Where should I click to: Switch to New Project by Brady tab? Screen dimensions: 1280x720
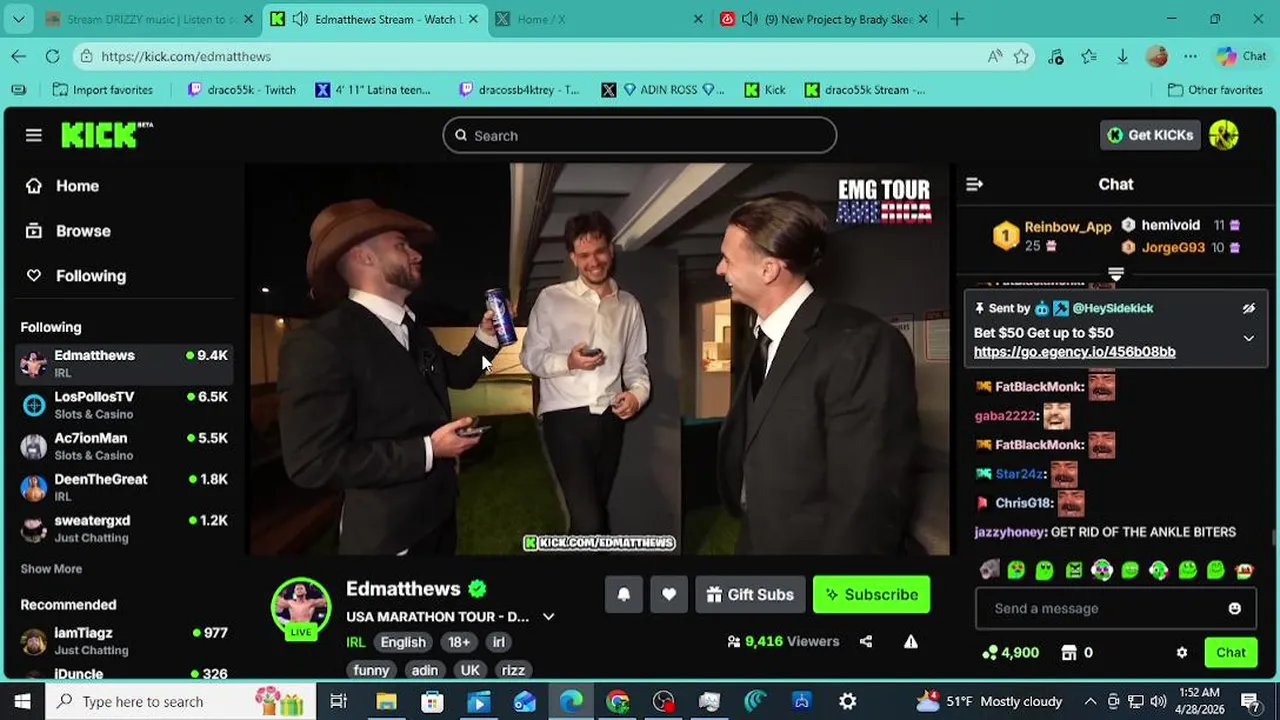pyautogui.click(x=825, y=19)
